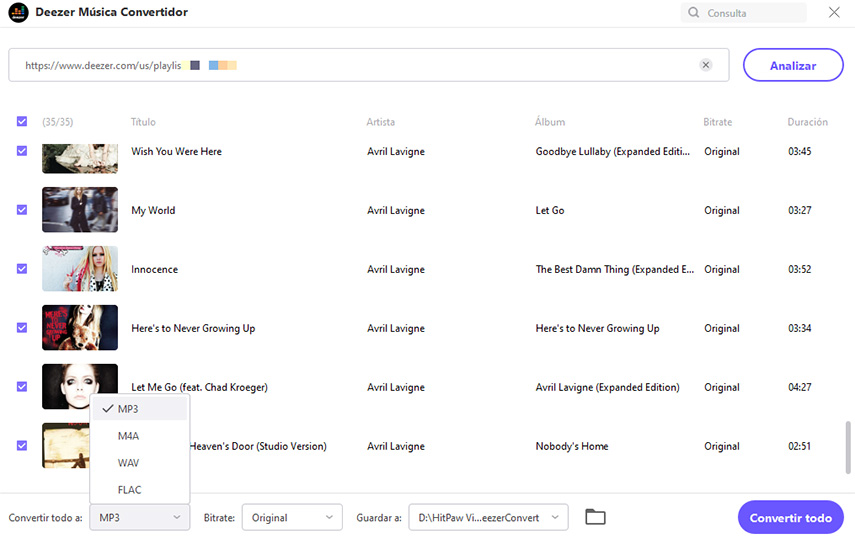Click the Convertir todo button
This screenshot has height=539, width=855.
click(791, 517)
